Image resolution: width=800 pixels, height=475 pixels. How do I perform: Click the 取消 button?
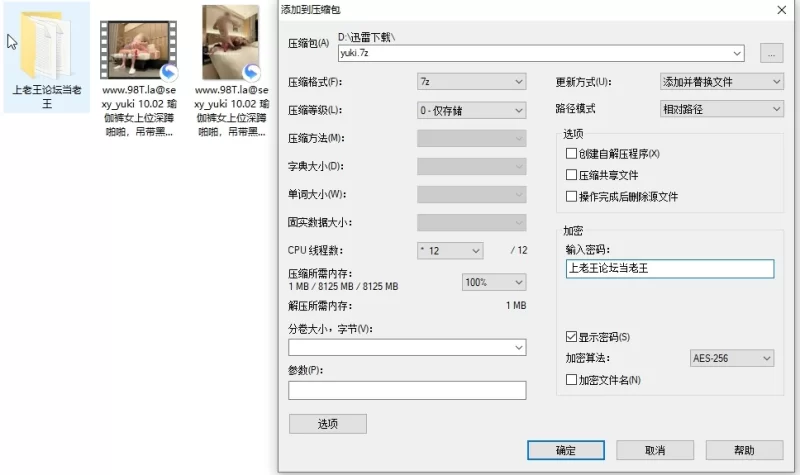[655, 451]
